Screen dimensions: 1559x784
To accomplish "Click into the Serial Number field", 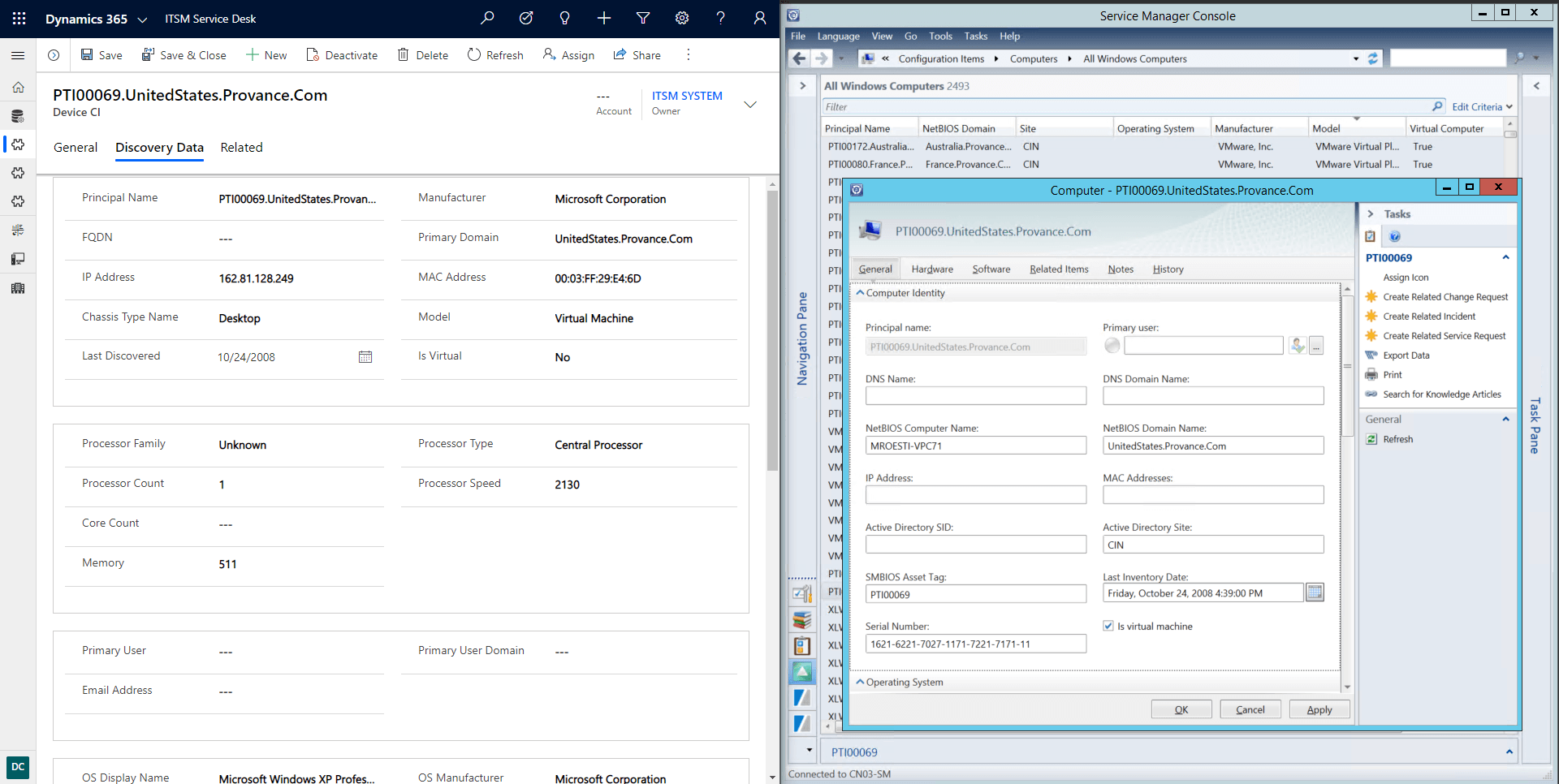I will (976, 644).
